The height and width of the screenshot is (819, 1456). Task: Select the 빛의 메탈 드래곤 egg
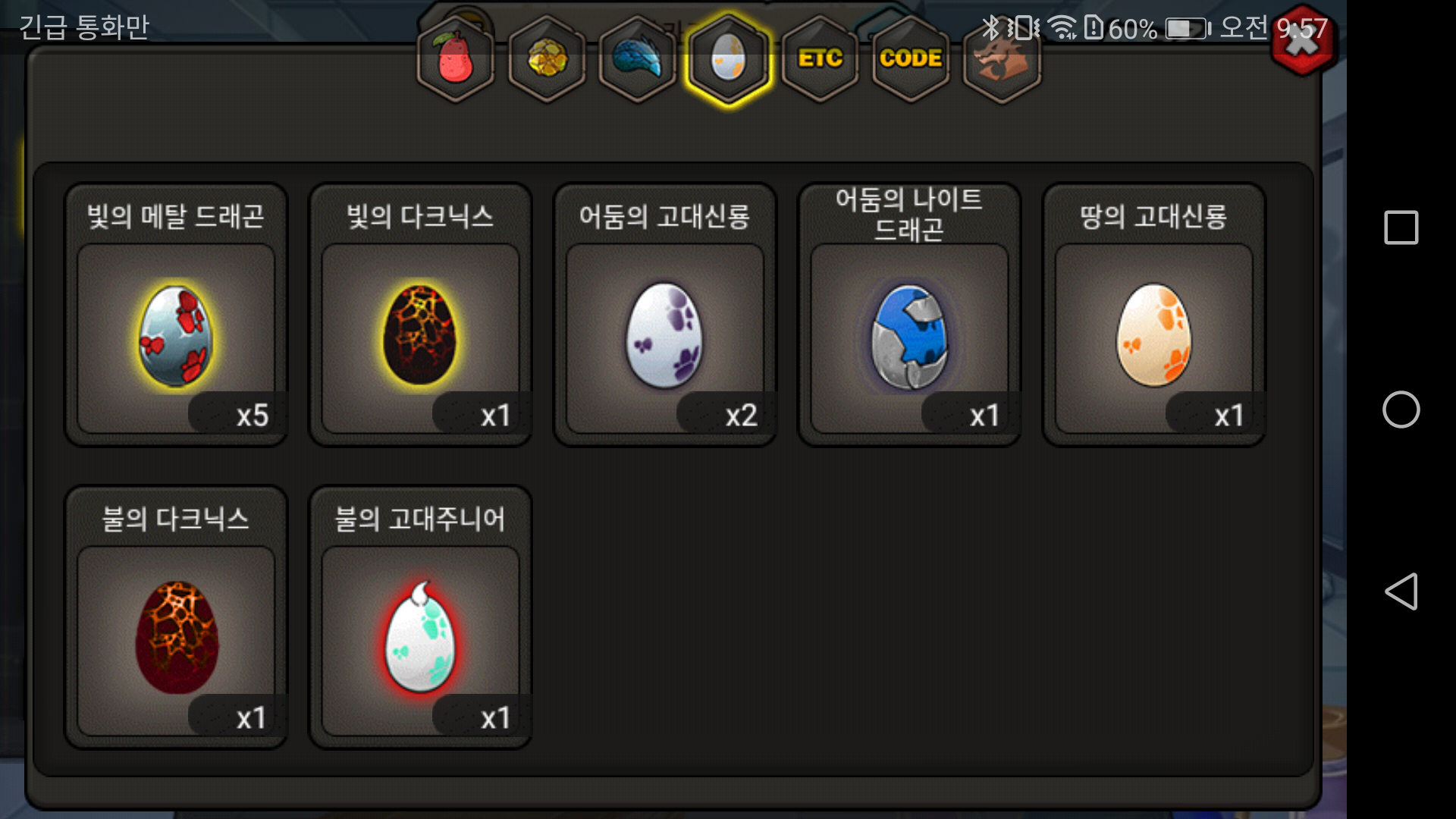point(176,315)
